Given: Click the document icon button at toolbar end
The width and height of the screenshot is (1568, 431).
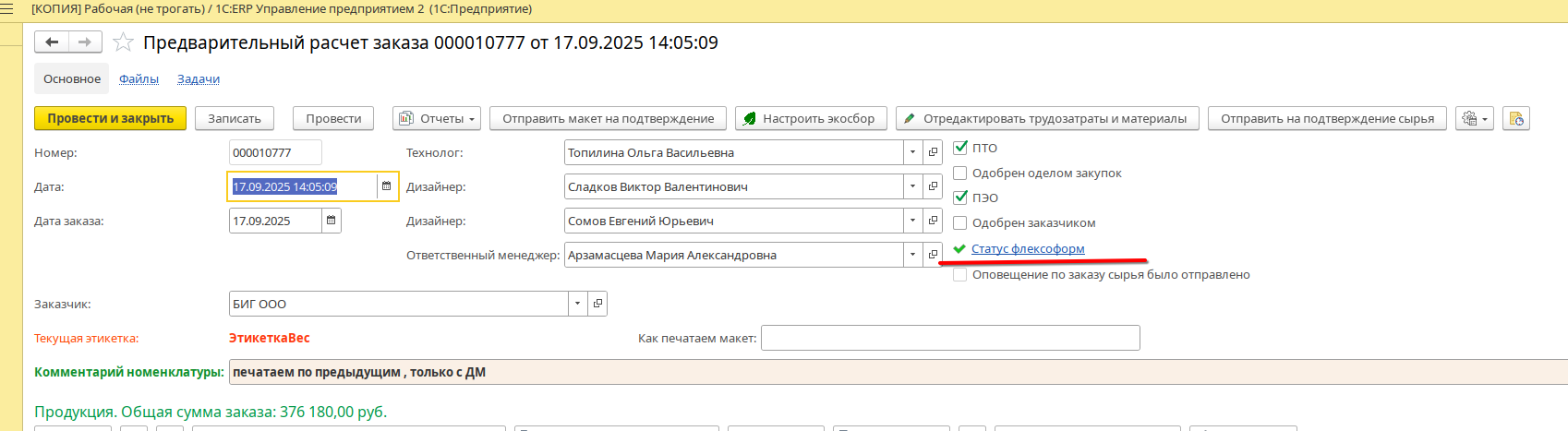Looking at the screenshot, I should 1515,118.
